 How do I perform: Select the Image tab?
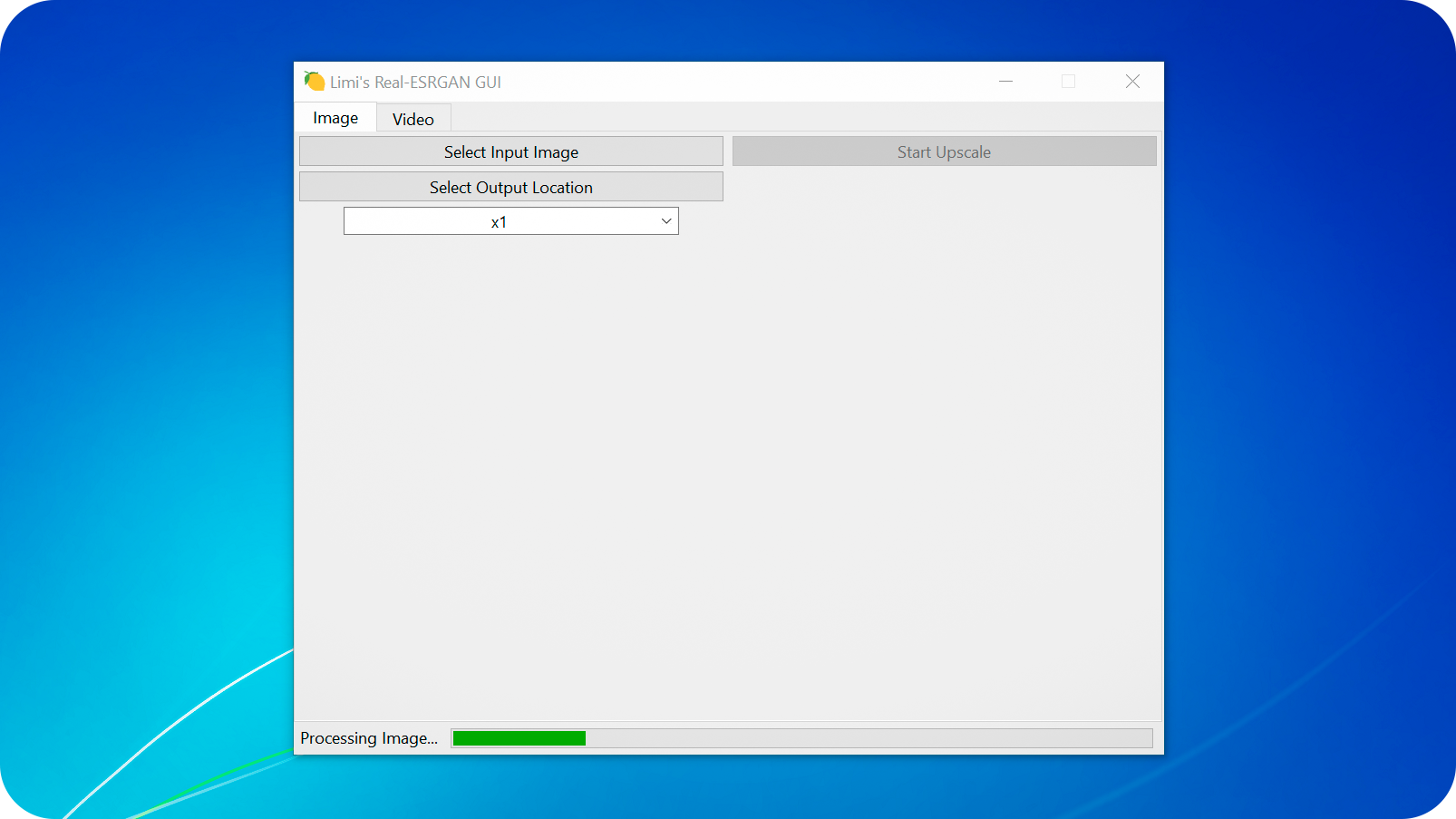pos(335,118)
